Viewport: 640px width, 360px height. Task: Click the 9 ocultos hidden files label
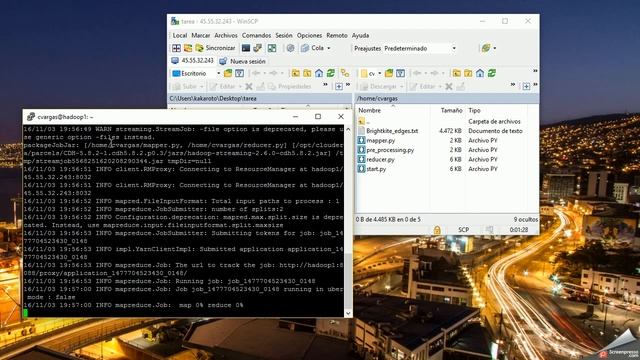tap(526, 220)
